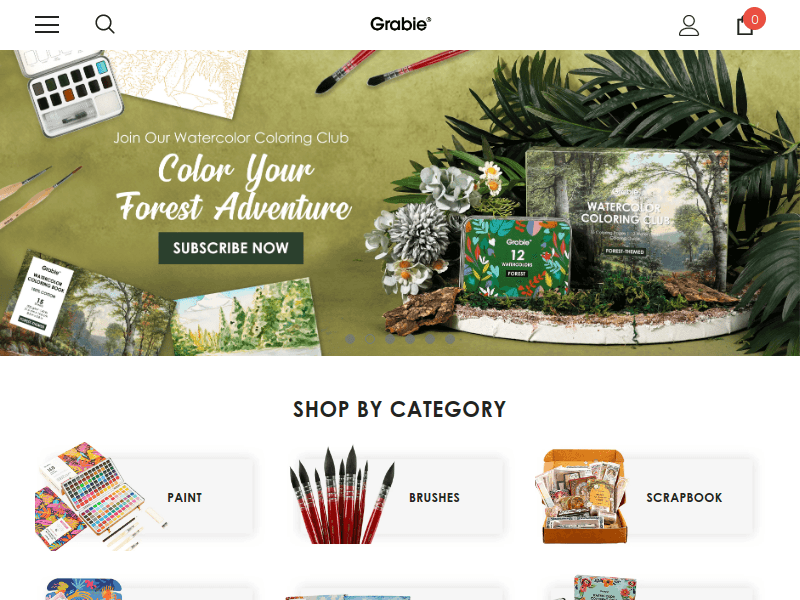Screen dimensions: 800x600
Task: Open the Brushes category
Action: click(434, 497)
